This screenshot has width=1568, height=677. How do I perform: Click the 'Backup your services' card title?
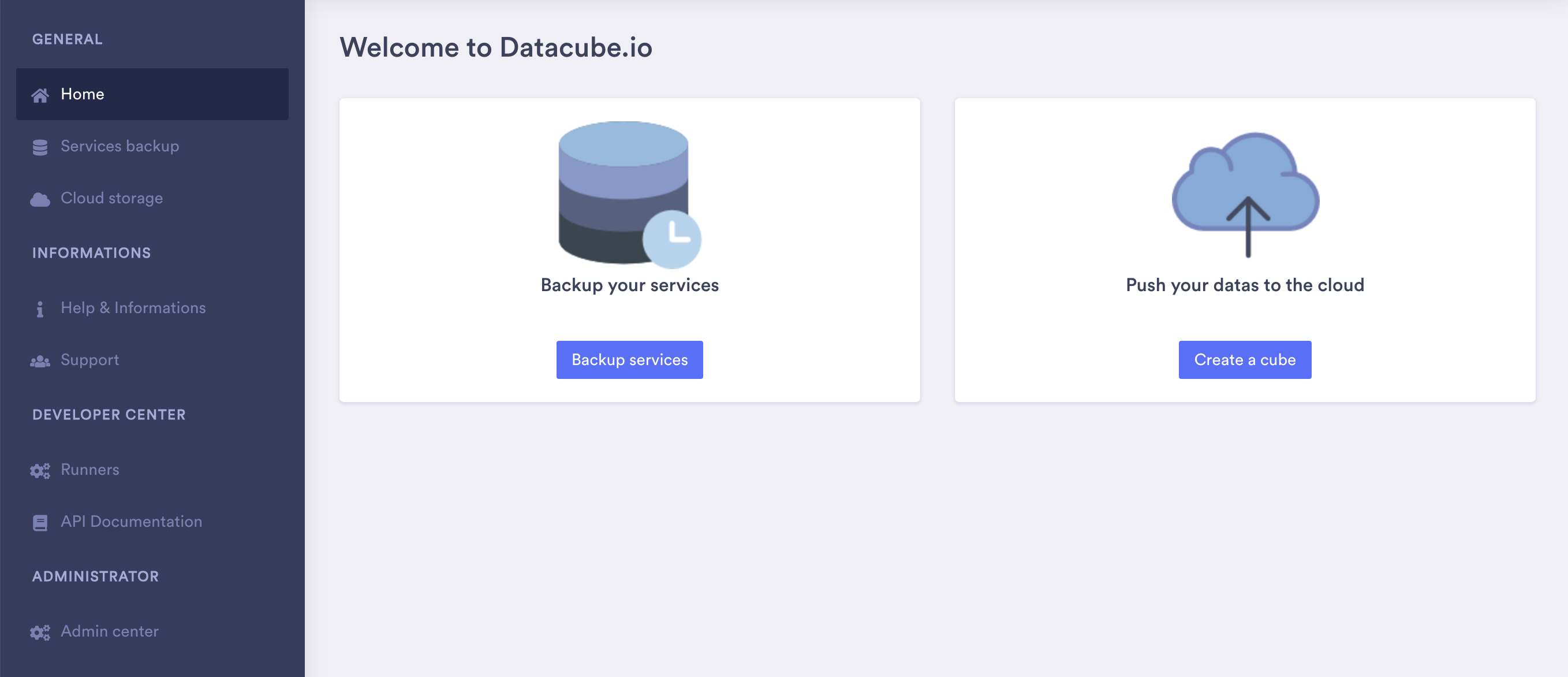(x=629, y=285)
